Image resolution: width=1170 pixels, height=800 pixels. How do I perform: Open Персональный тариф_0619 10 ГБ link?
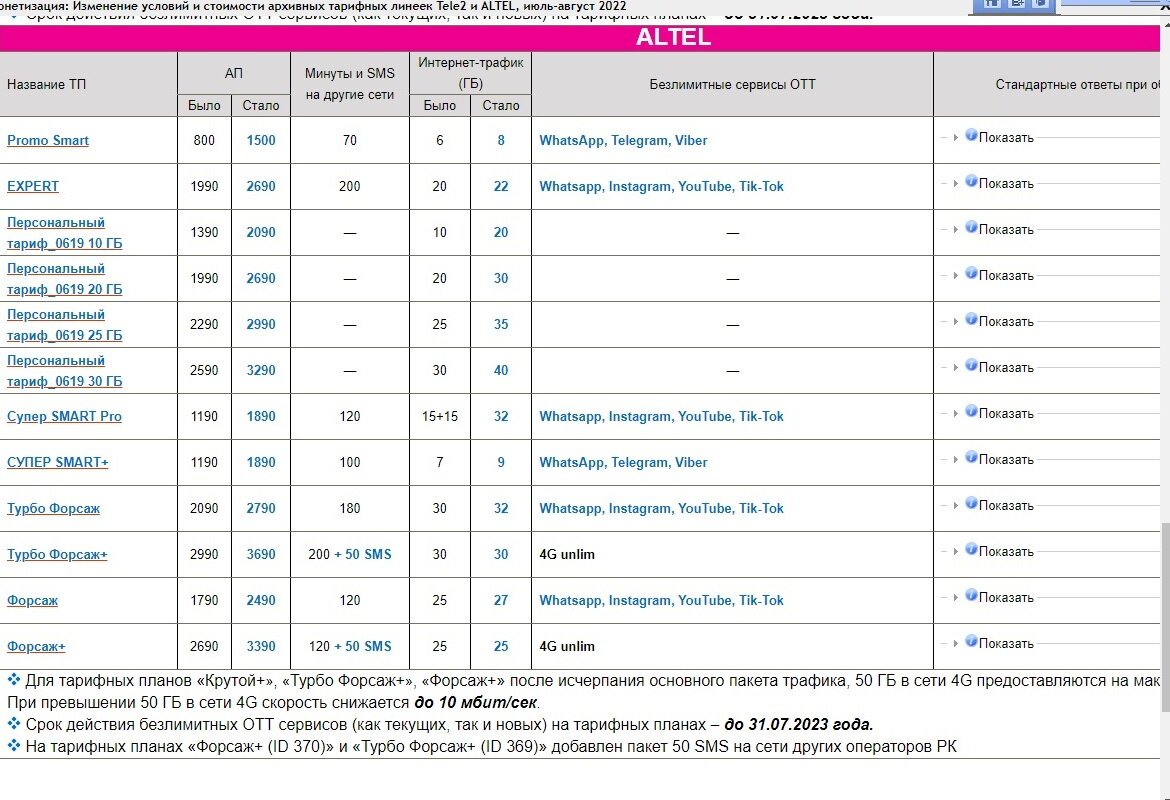(64, 233)
